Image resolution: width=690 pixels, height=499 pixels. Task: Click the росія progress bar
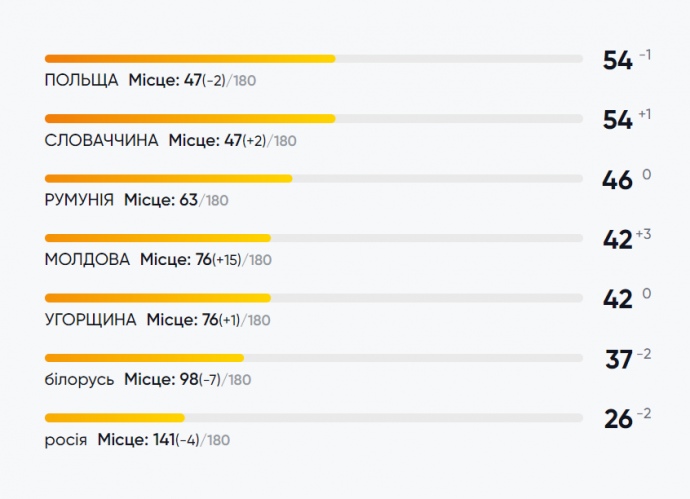314,417
